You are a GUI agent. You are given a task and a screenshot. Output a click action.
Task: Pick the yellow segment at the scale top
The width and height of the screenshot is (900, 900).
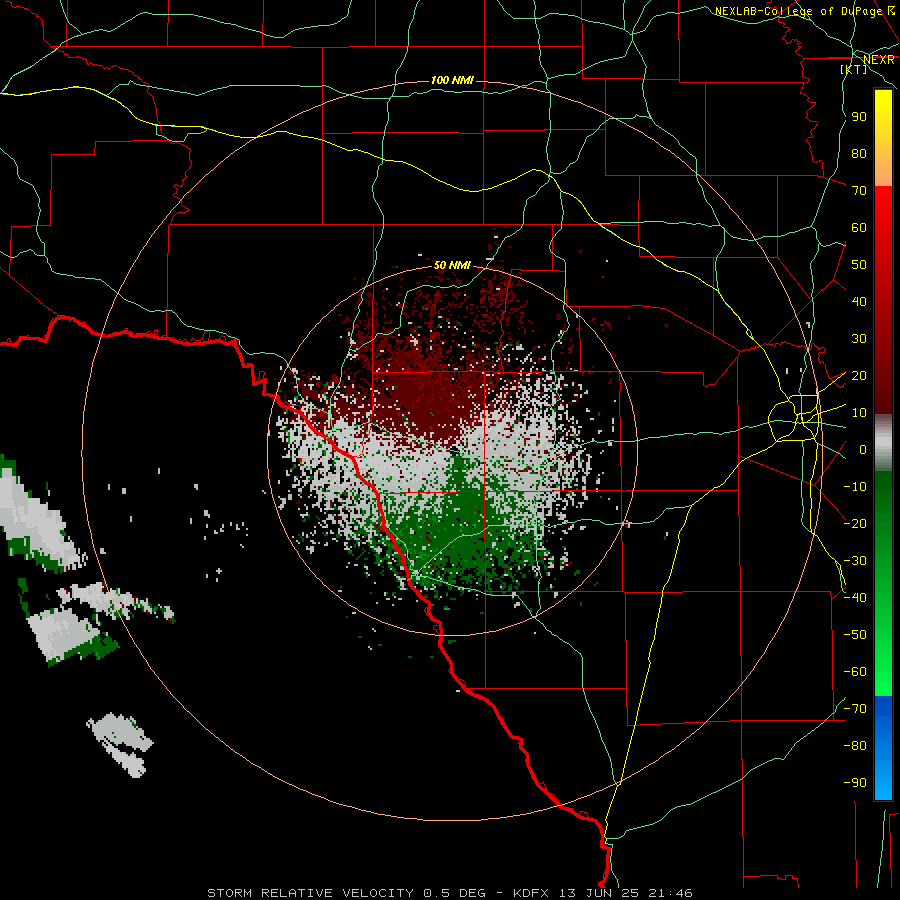tap(883, 106)
